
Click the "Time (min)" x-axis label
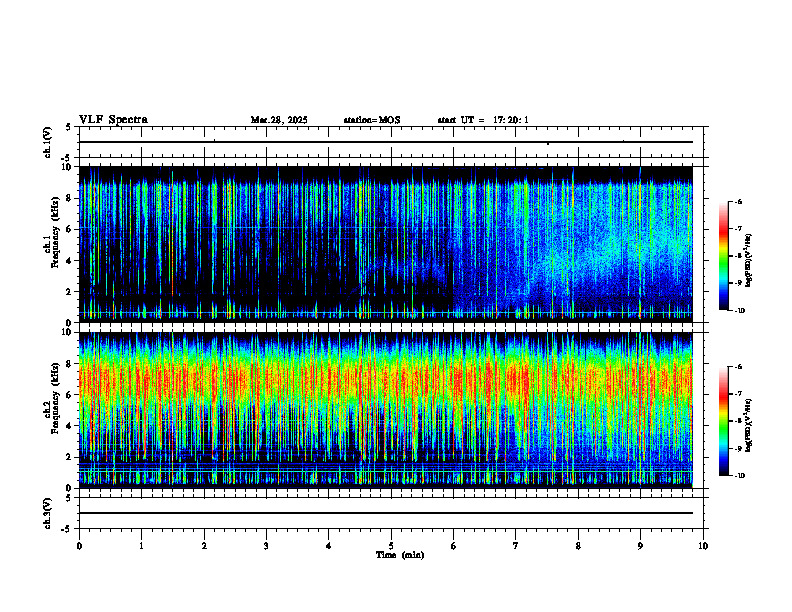coord(400,555)
